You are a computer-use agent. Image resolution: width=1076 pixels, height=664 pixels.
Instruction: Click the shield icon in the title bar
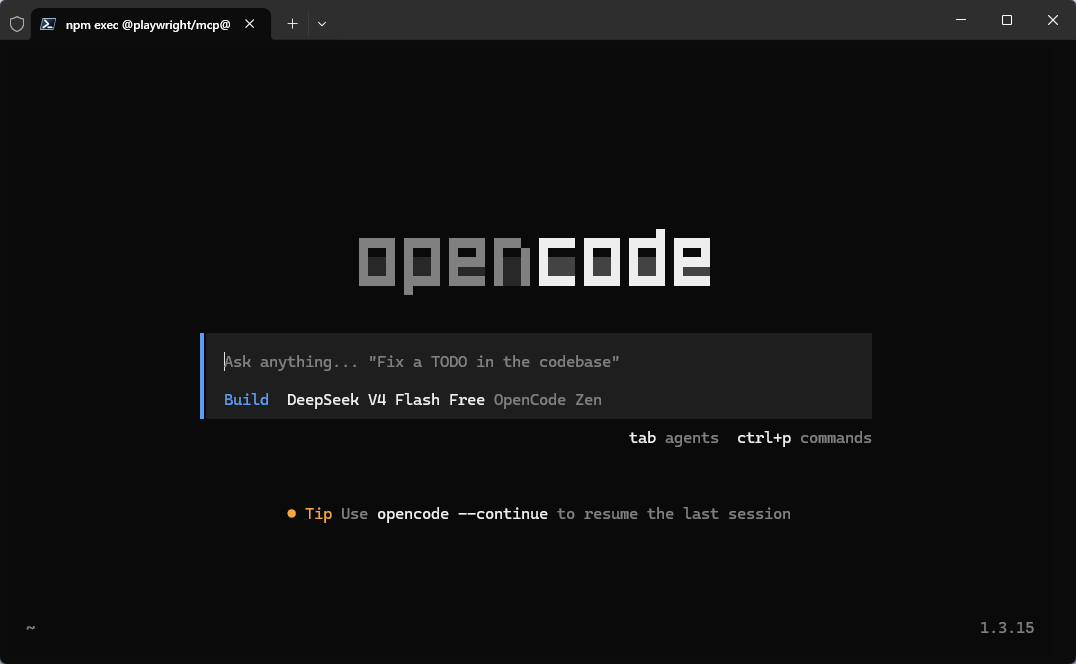[17, 24]
